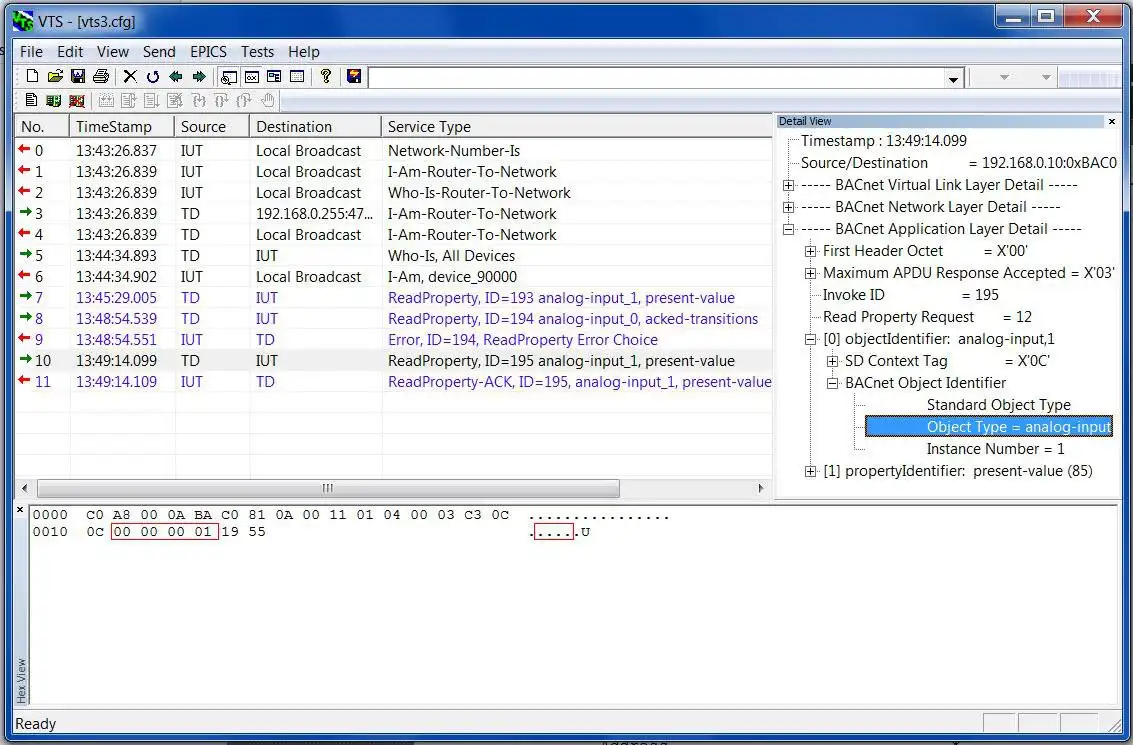Viewport: 1133px width, 745px height.
Task: Click the New document toolbar icon
Action: click(x=32, y=76)
